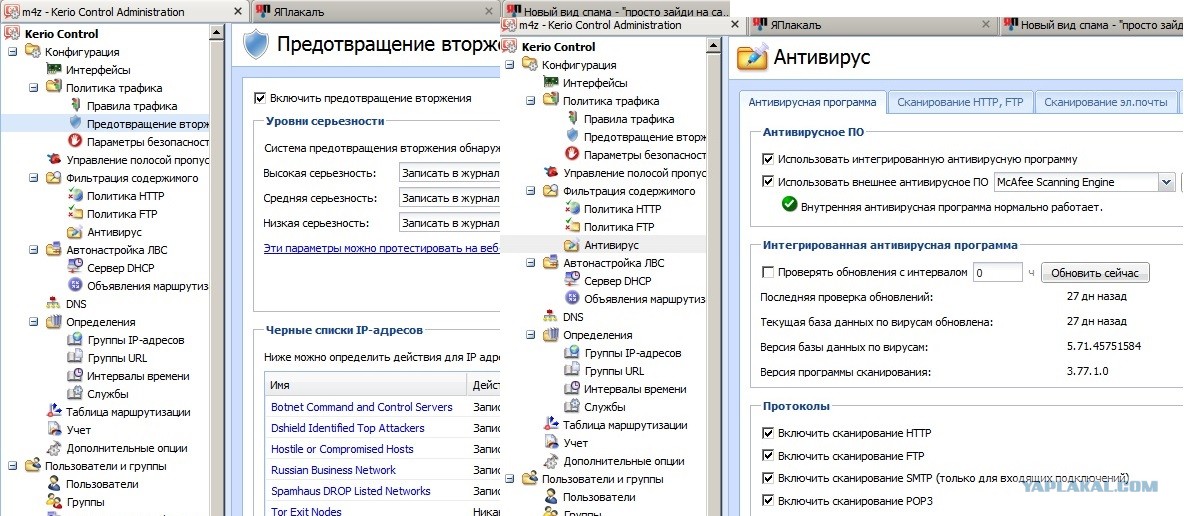Toggle Включить сканирование FTP checkbox
1184x516 pixels.
tap(768, 456)
